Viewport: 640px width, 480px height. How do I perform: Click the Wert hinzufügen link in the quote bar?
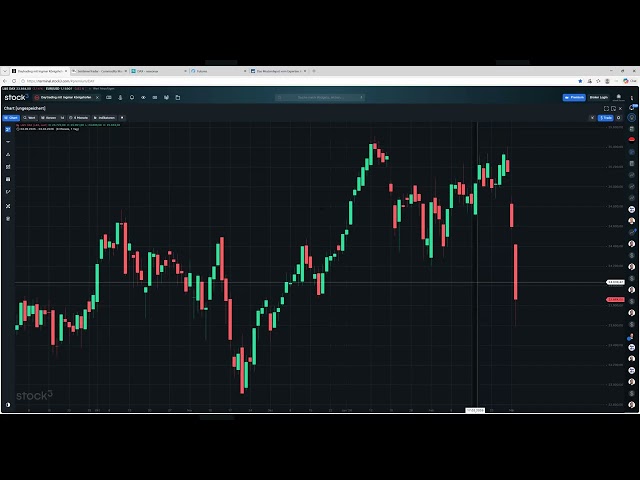click(103, 88)
